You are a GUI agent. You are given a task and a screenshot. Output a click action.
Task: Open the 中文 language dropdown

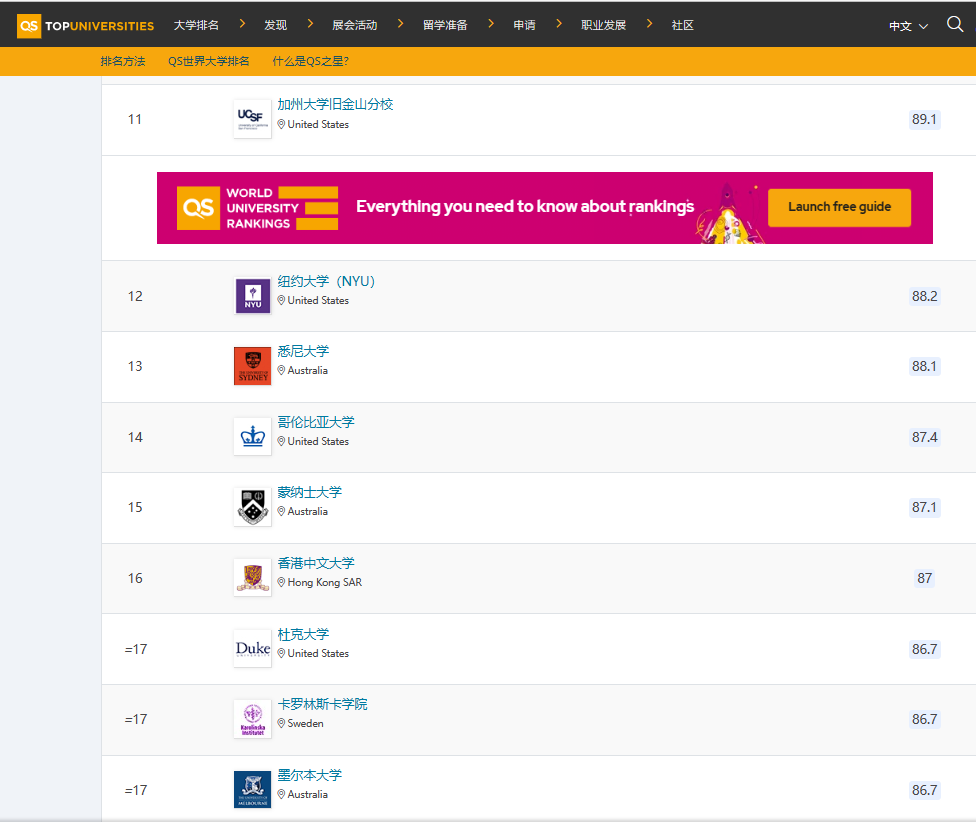[x=908, y=26]
